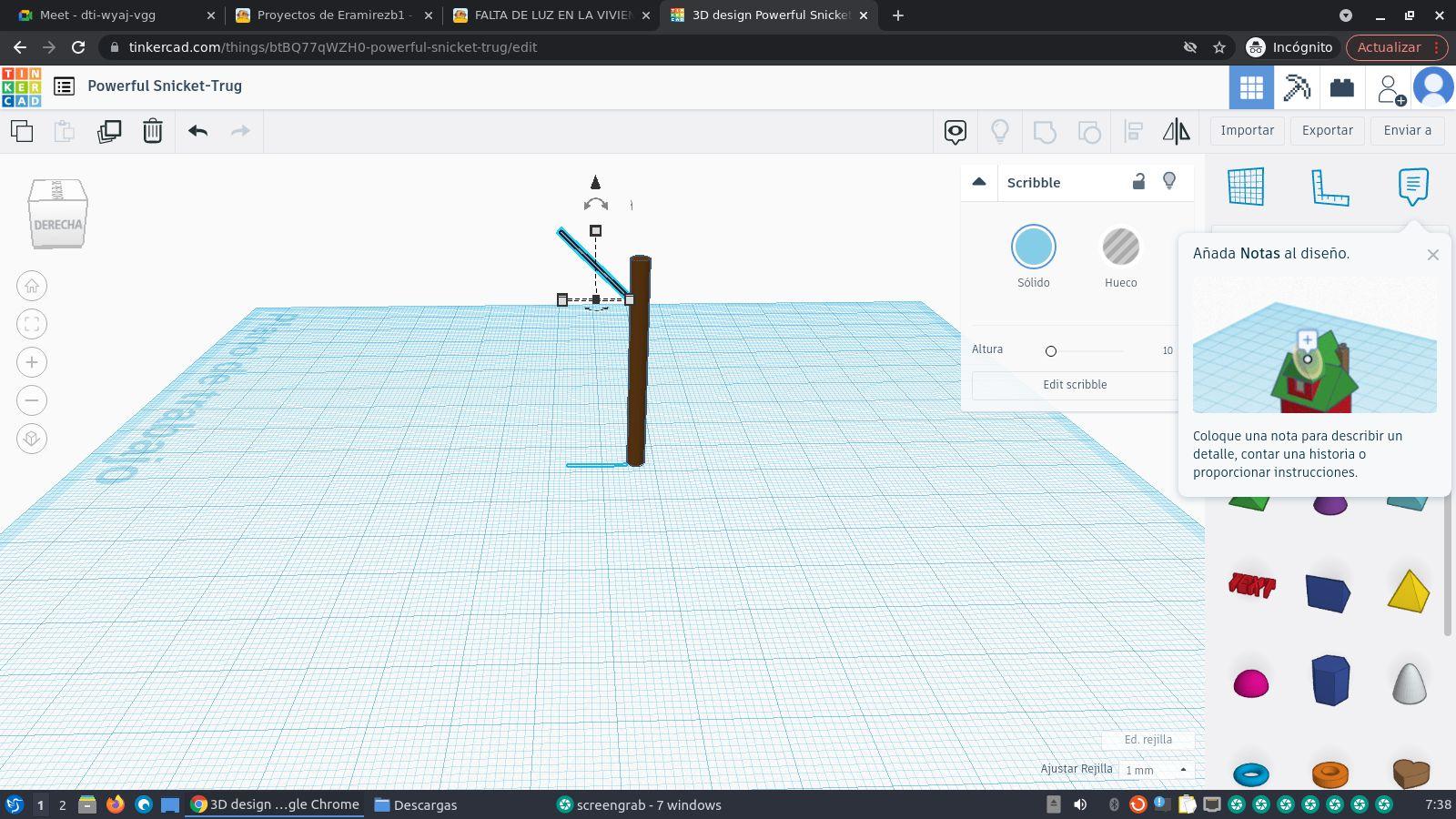Toggle show all lightbulb in toolbar
The image size is (1456, 819).
click(x=1000, y=132)
